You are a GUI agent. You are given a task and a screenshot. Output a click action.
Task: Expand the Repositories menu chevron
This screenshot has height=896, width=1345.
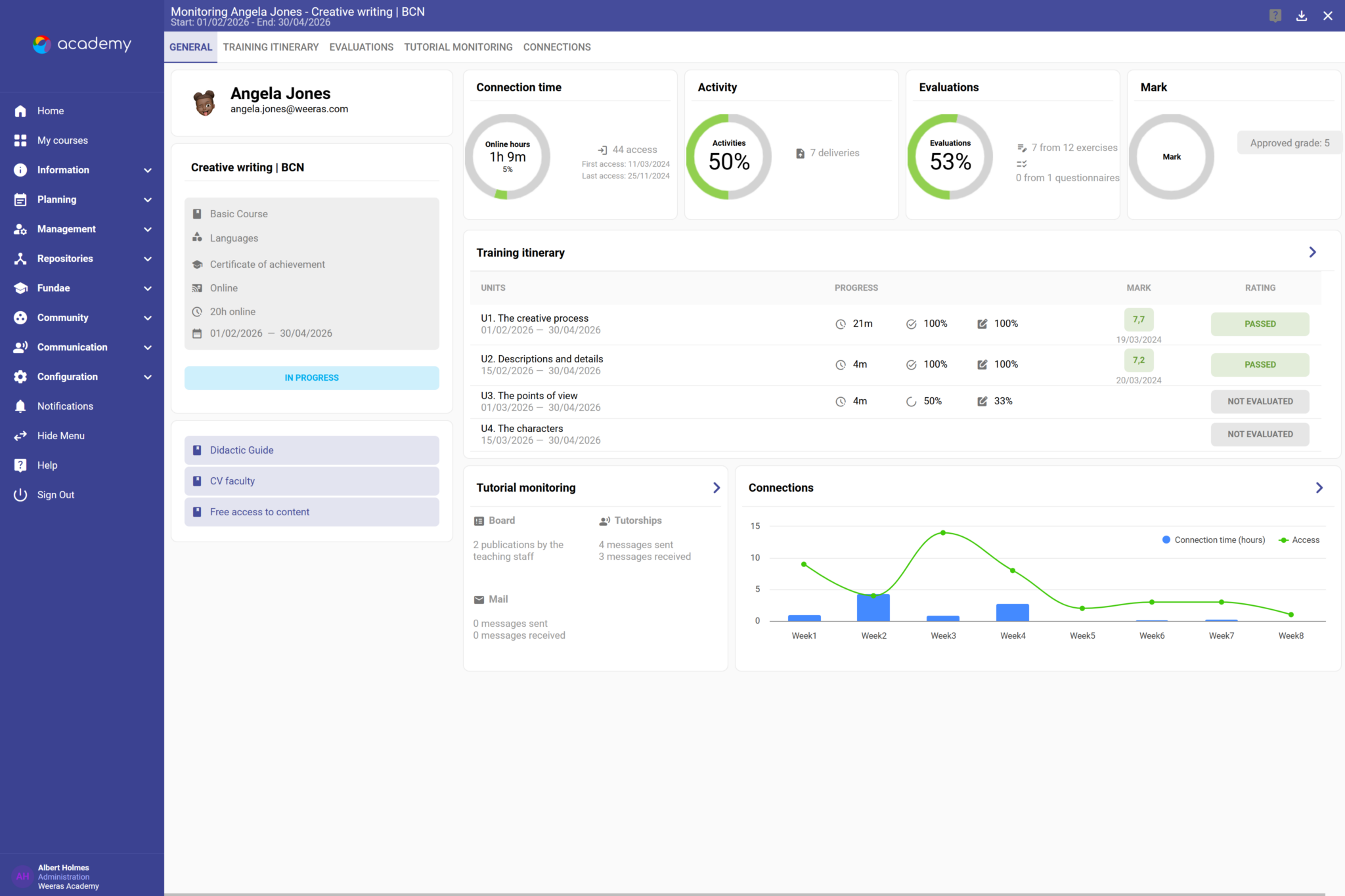pos(148,259)
